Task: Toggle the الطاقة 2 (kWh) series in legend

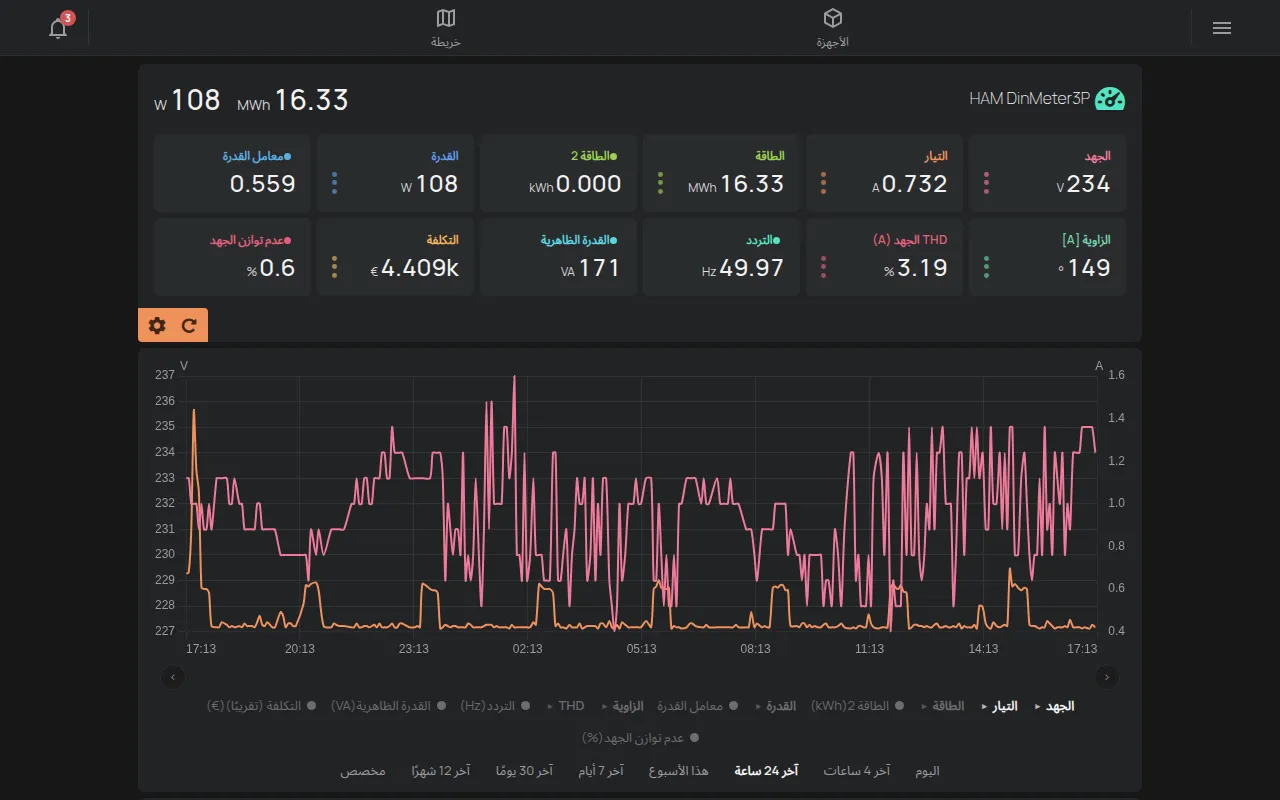Action: pos(857,706)
